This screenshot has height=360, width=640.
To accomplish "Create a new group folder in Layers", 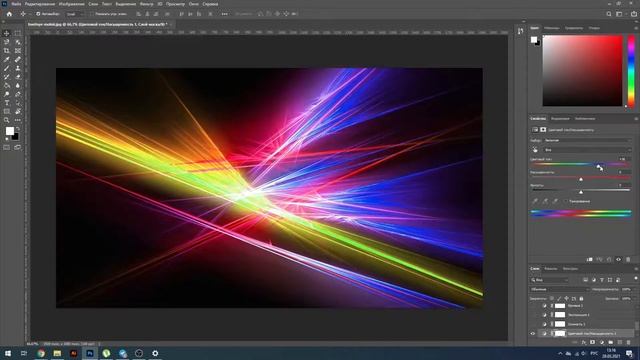I will [611, 342].
